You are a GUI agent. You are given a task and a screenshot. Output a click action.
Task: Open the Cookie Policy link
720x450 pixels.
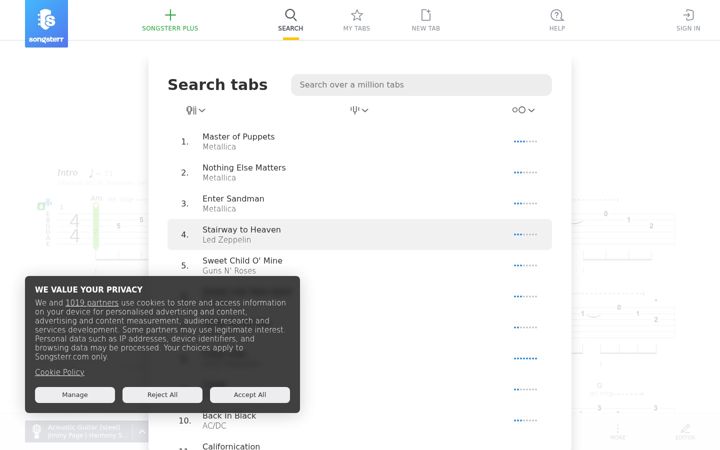click(x=60, y=372)
